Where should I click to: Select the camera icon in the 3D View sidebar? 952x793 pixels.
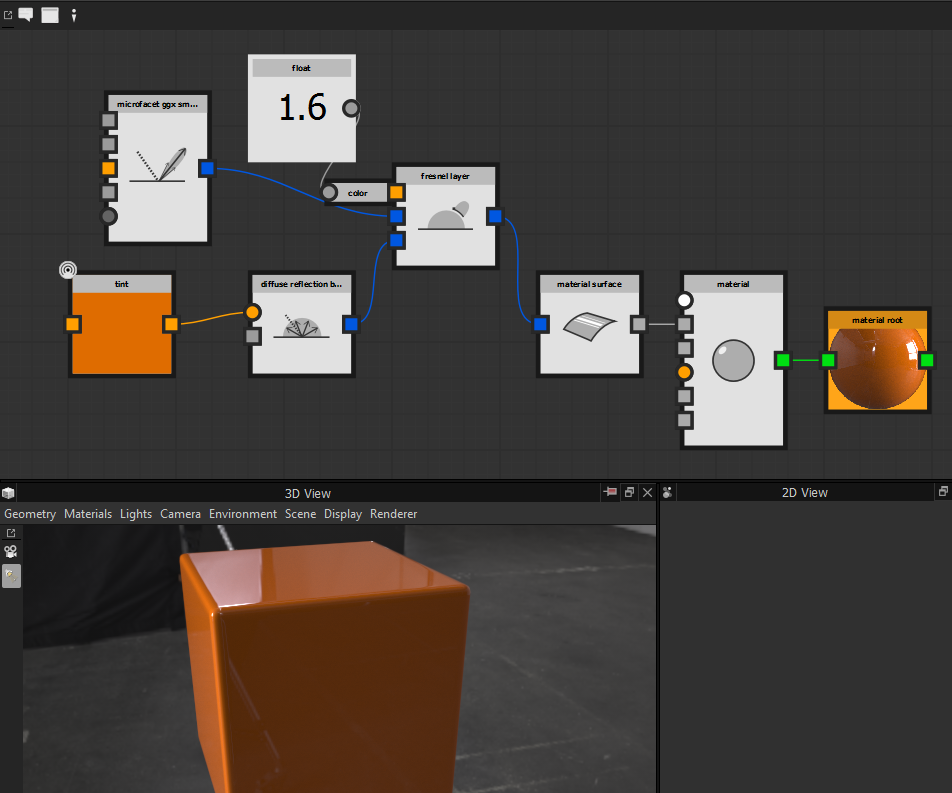click(10, 551)
